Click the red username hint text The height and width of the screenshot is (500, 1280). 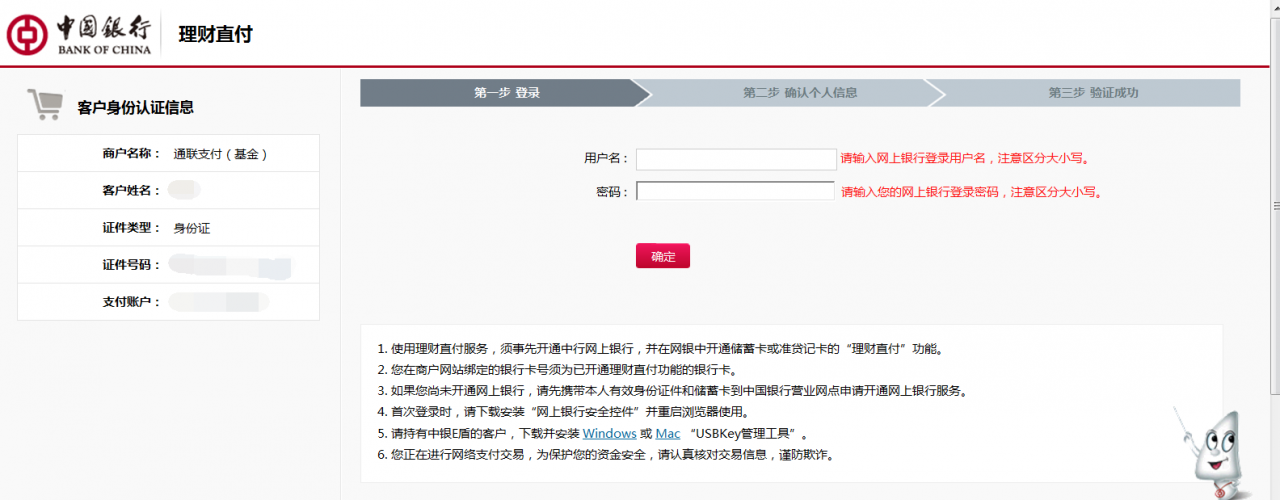point(964,159)
